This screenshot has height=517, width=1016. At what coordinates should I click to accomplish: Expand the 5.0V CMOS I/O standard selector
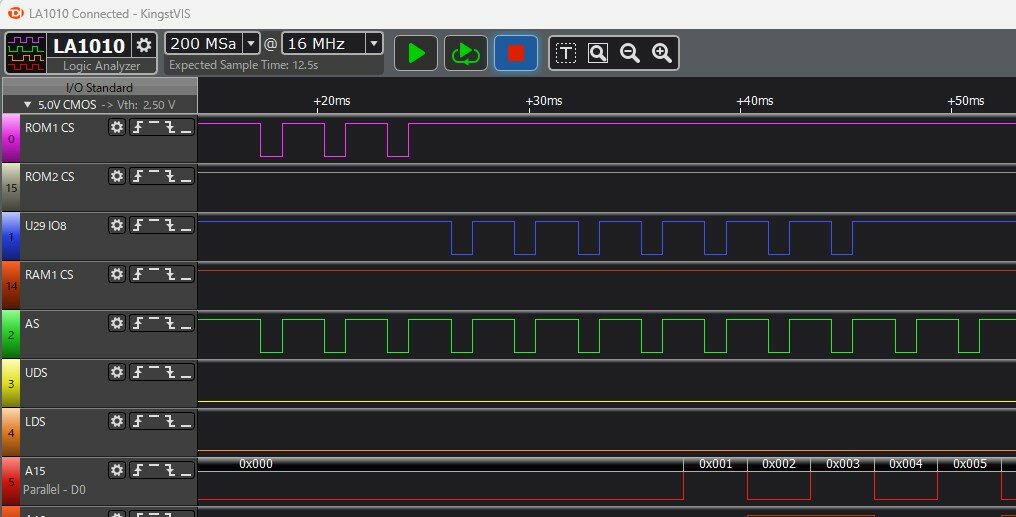click(x=28, y=104)
